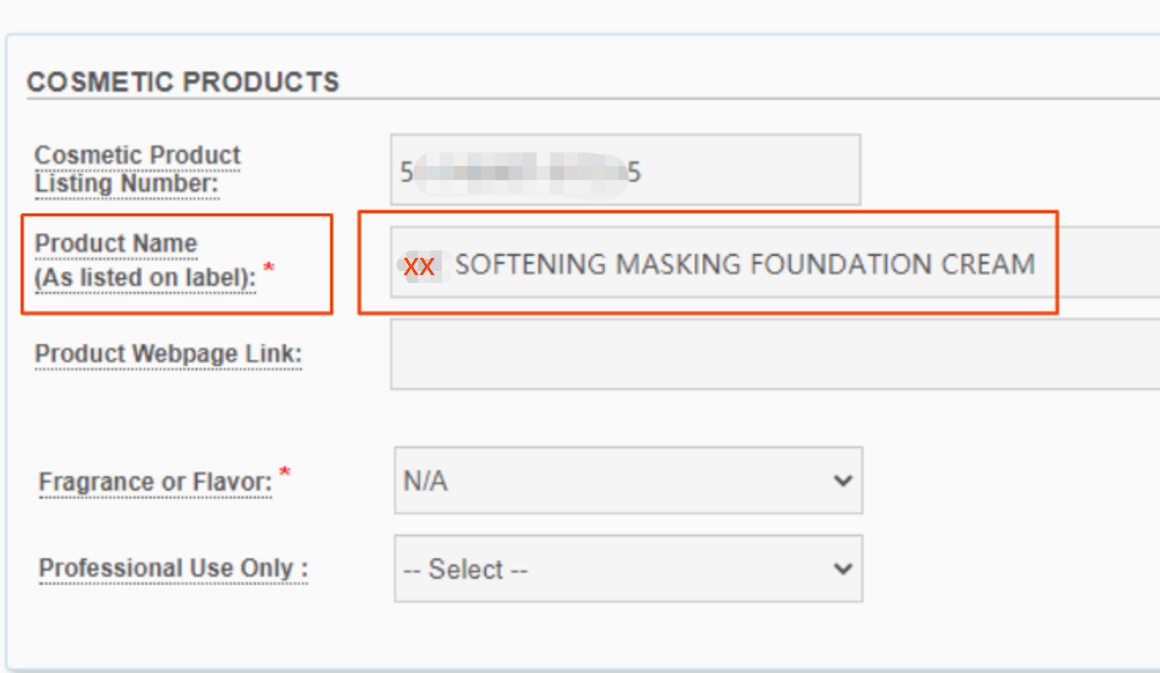The height and width of the screenshot is (673, 1160).
Task: Click the blurred listing number value
Action: point(520,172)
